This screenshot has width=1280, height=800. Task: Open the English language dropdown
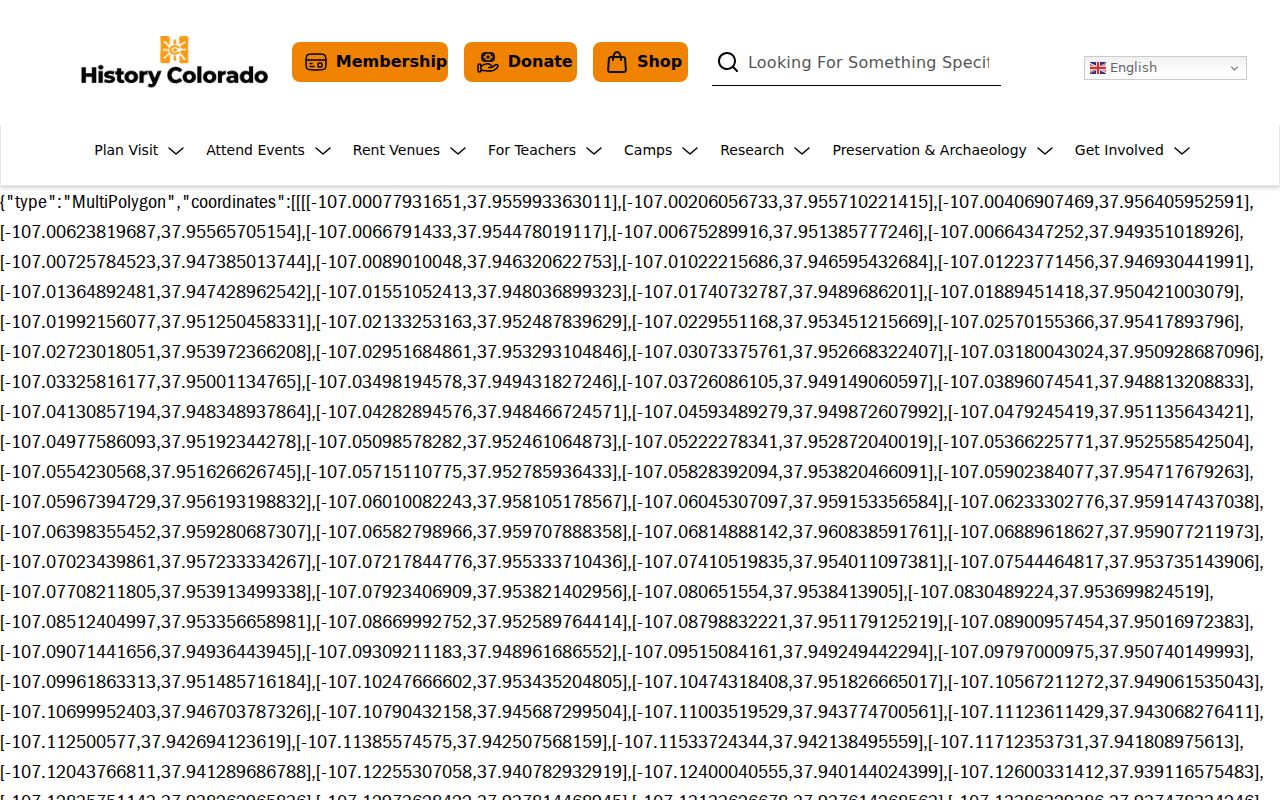[x=1165, y=68]
